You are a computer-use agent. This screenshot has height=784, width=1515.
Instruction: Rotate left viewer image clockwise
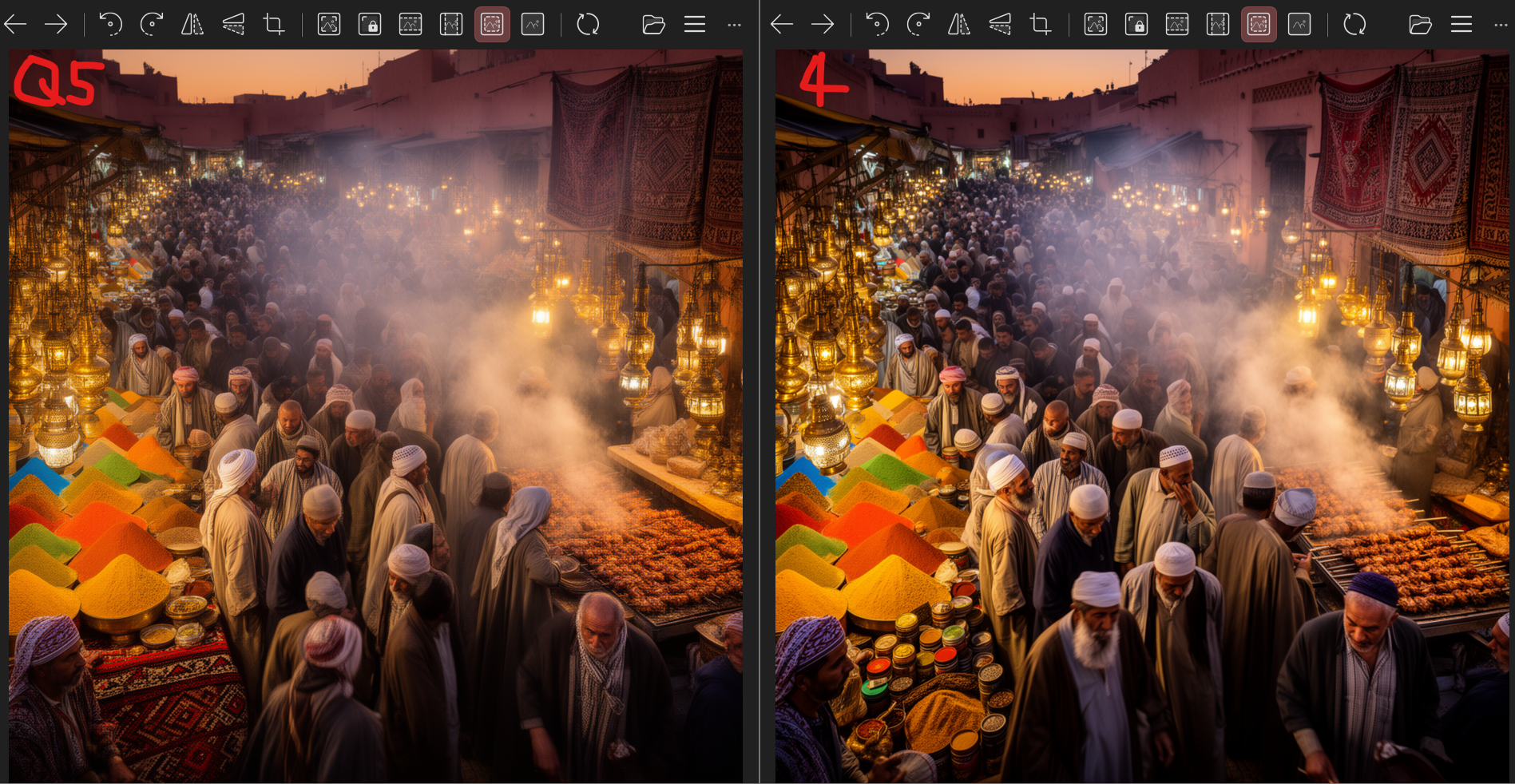151,25
